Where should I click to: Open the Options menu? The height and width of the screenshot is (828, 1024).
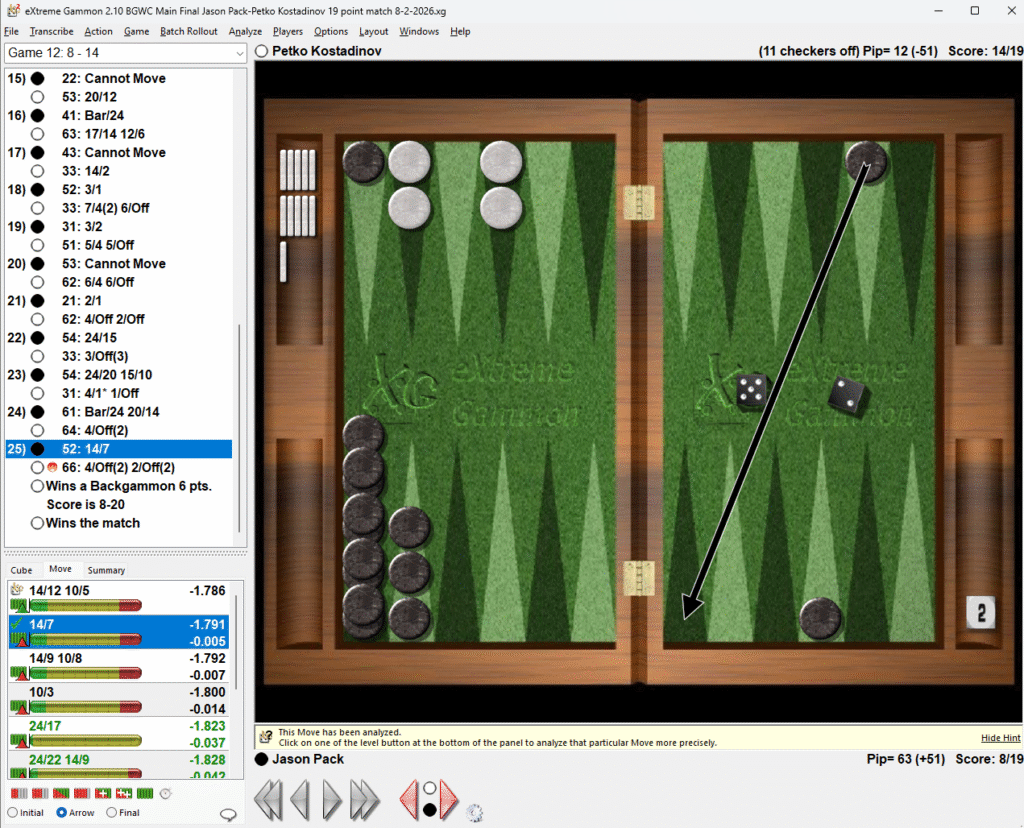coord(330,31)
